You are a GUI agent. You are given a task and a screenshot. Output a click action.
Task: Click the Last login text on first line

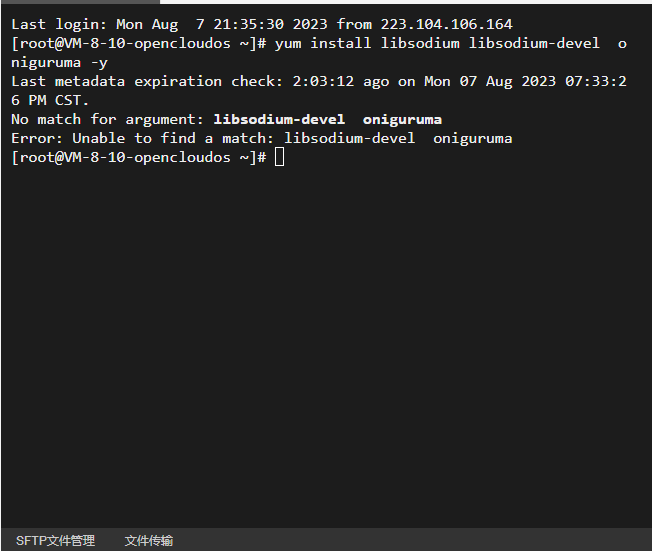coord(59,24)
